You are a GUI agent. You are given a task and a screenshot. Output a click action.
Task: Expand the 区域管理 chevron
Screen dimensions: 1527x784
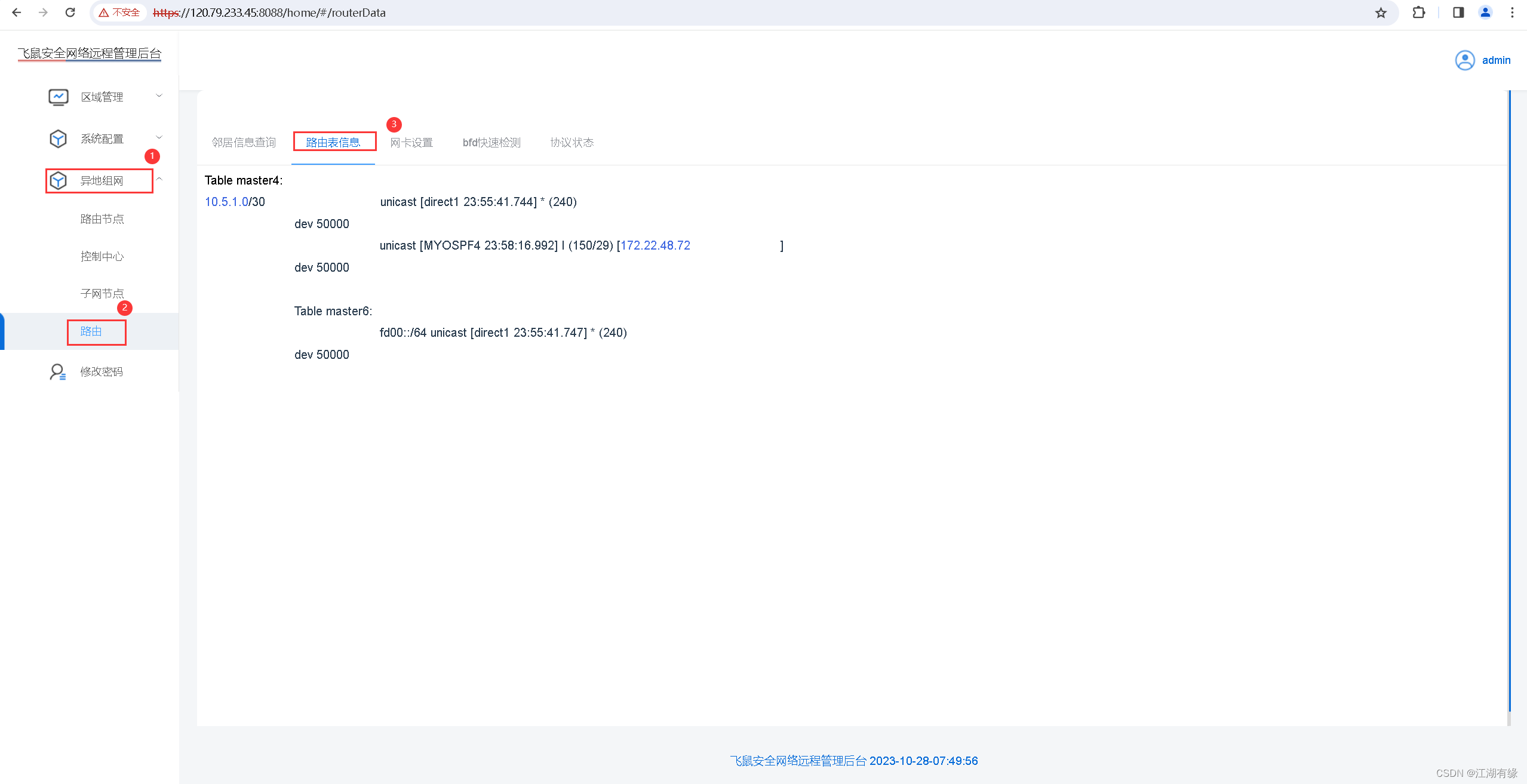pos(159,96)
